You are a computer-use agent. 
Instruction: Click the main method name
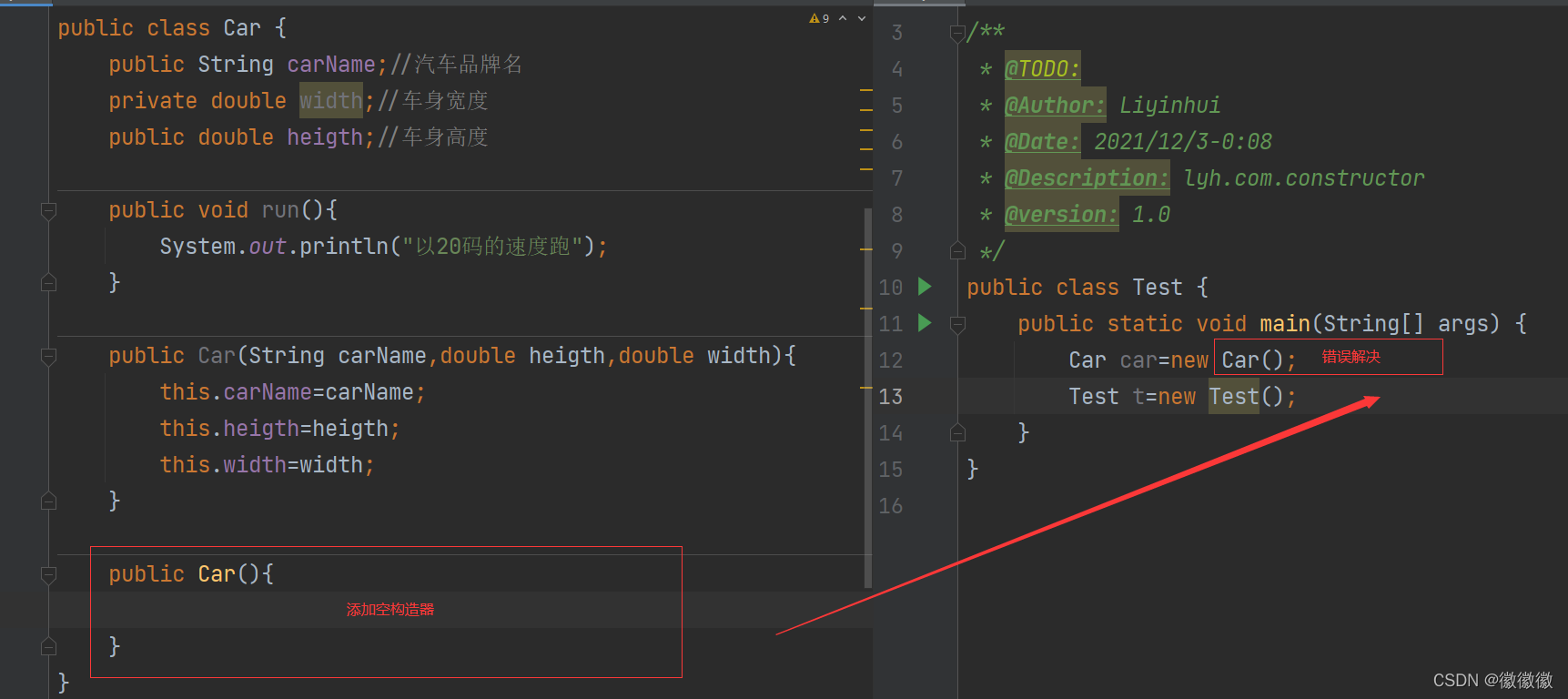1285,324
